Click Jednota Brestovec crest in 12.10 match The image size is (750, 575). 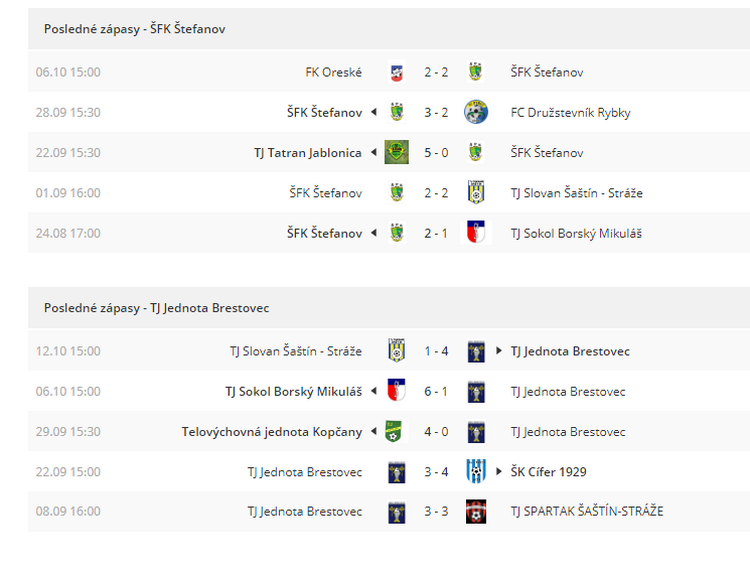pyautogui.click(x=476, y=351)
